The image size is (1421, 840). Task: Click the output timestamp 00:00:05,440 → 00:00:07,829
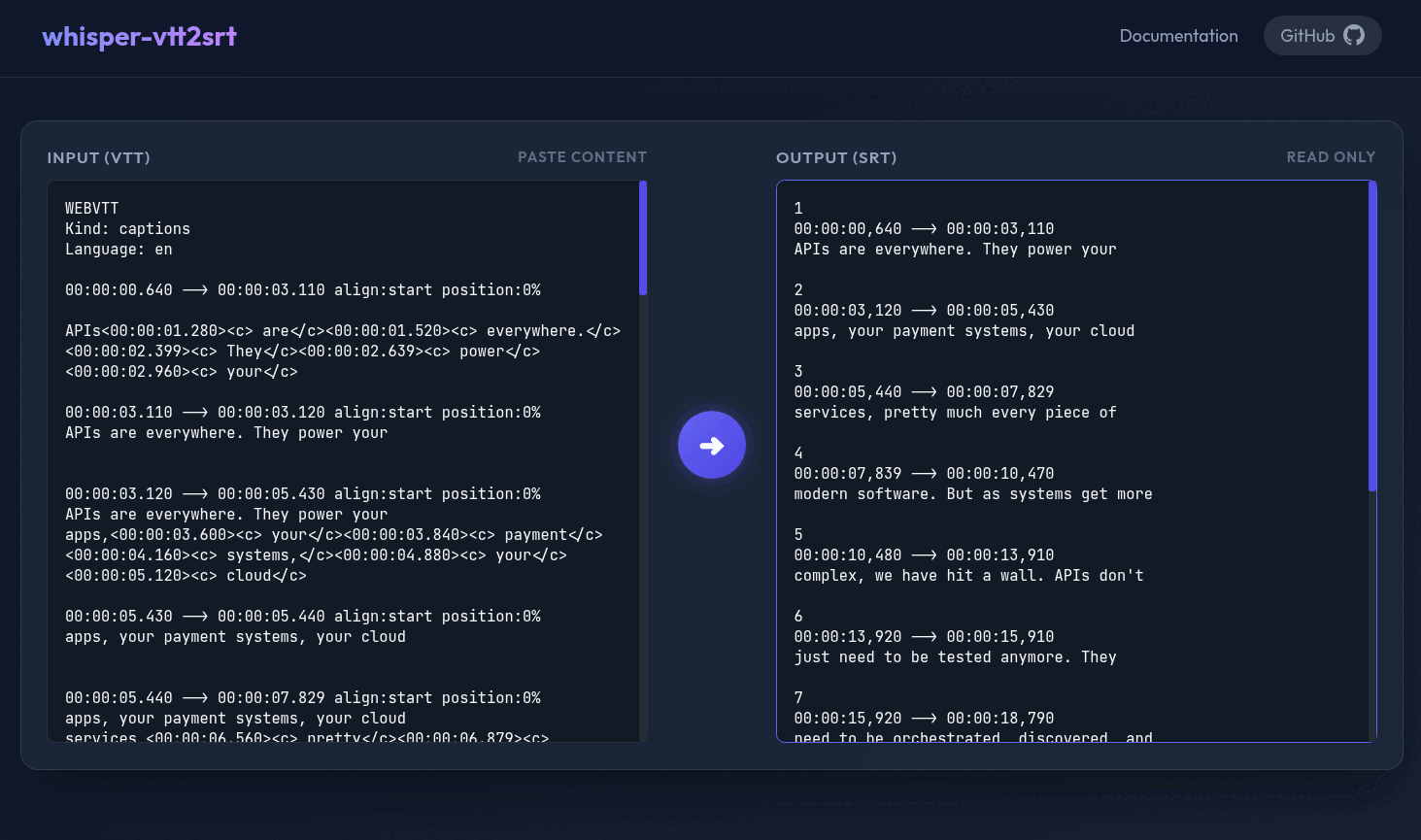click(x=924, y=392)
